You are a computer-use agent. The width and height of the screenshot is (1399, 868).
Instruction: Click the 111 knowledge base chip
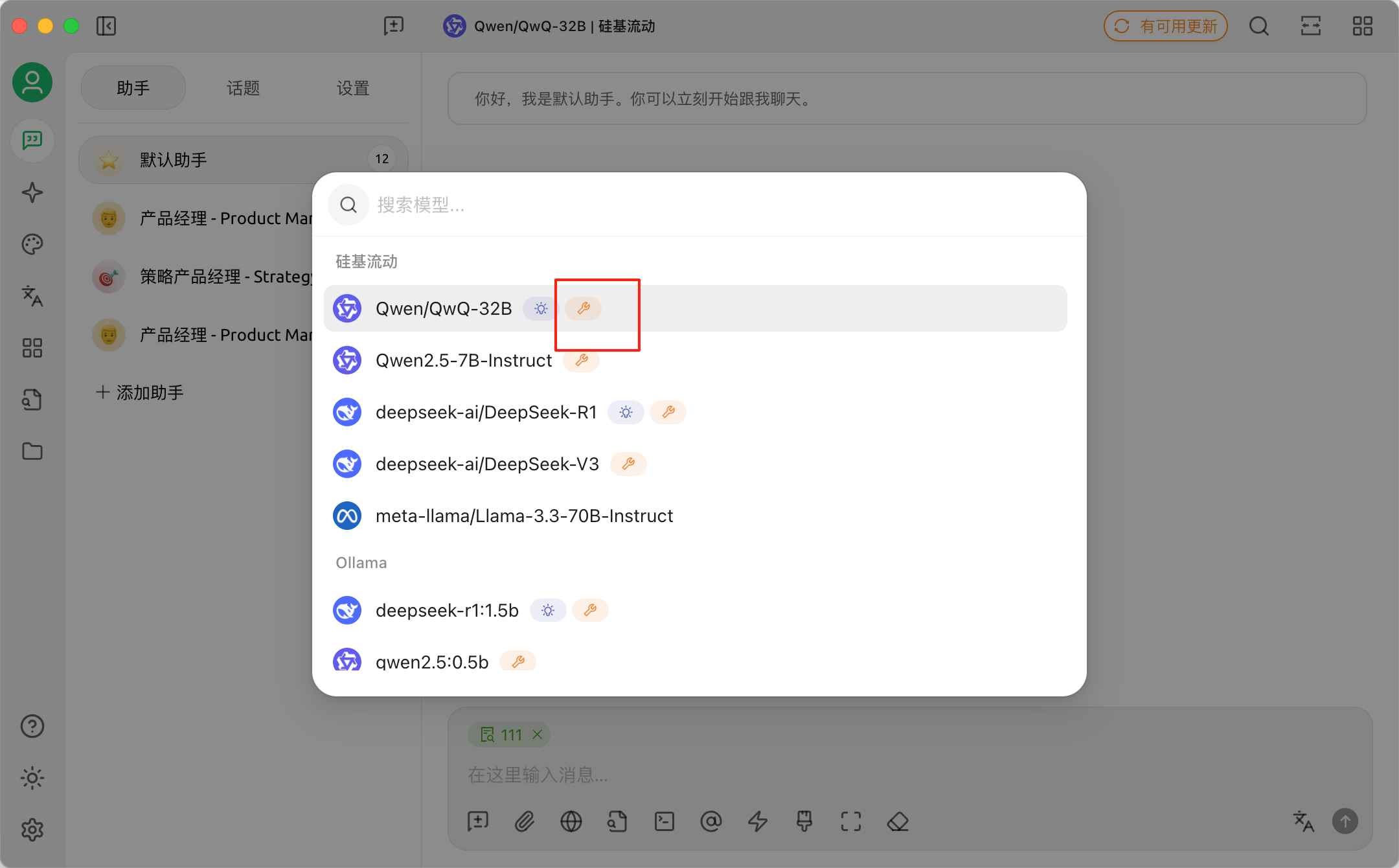[509, 735]
